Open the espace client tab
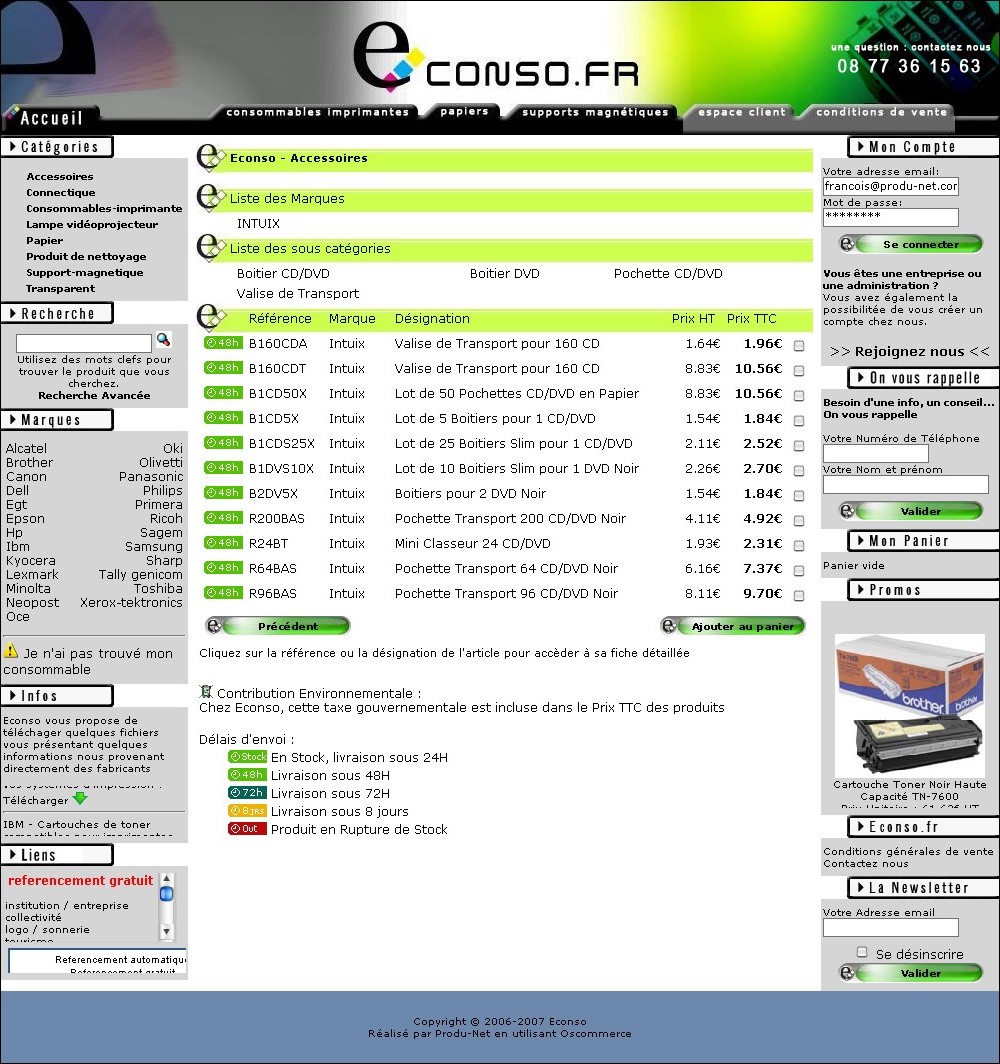 [x=742, y=112]
